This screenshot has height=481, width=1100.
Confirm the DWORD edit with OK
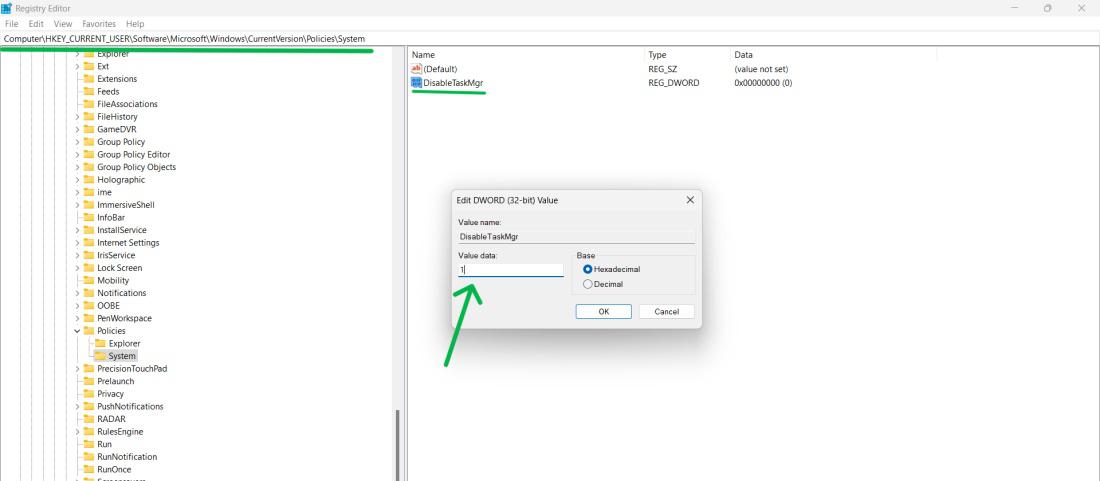point(603,311)
